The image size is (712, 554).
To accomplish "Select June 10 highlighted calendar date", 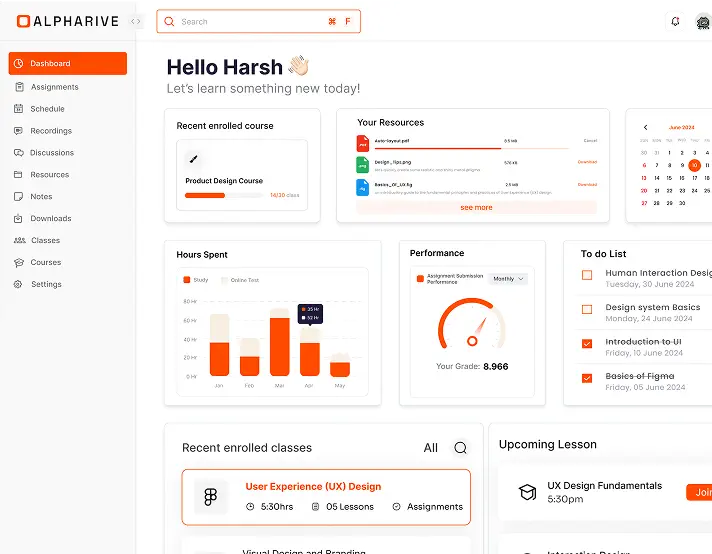I will point(694,165).
